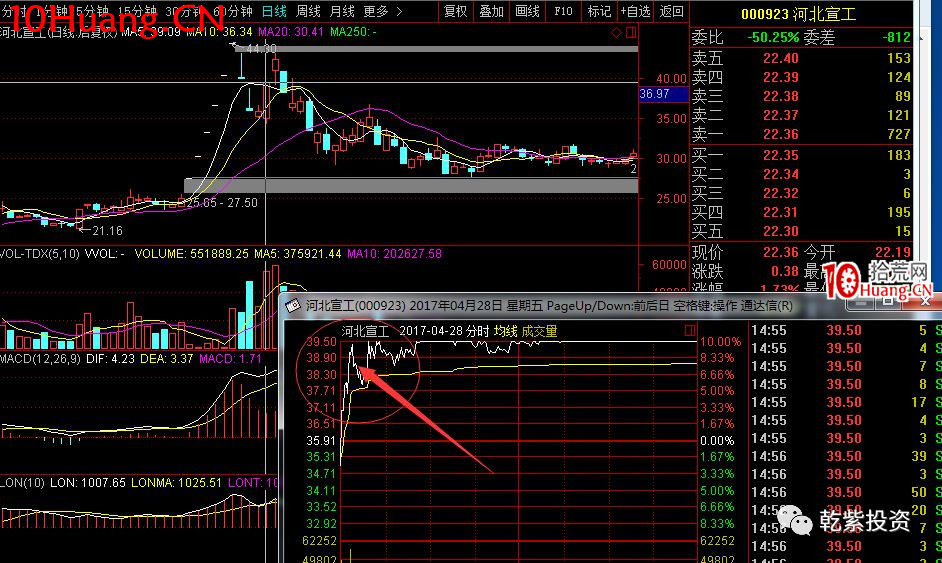942x563 pixels.
Task: Click the LON(10) indicator title
Action: pos(22,482)
